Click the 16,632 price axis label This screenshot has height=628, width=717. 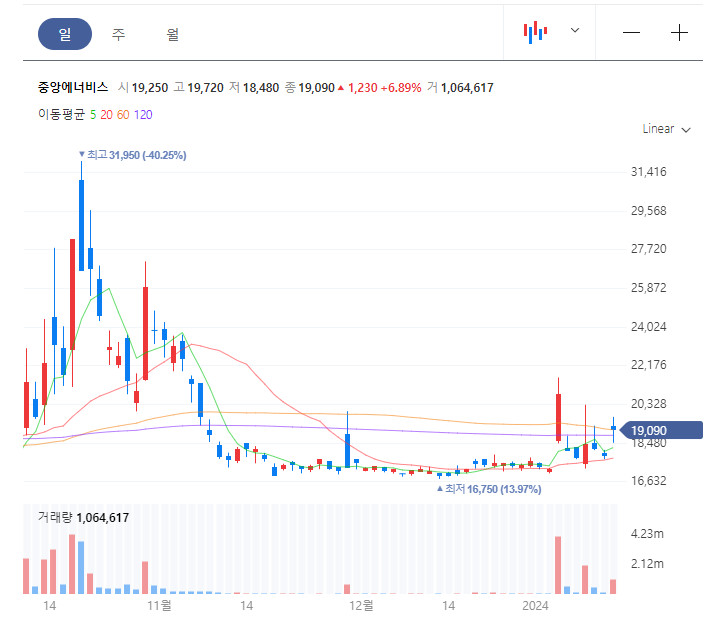click(x=648, y=481)
